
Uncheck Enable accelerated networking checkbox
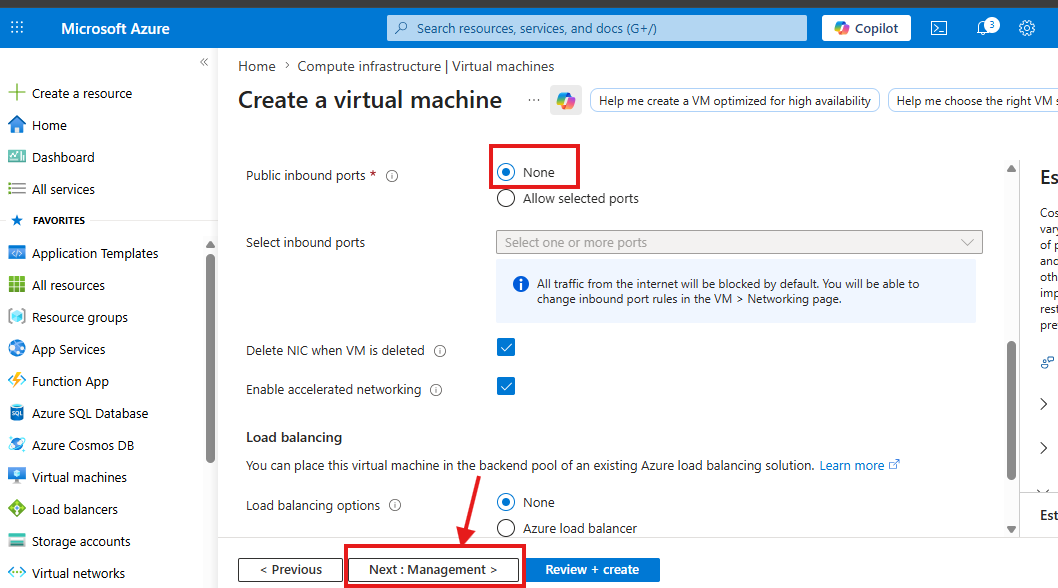point(506,387)
